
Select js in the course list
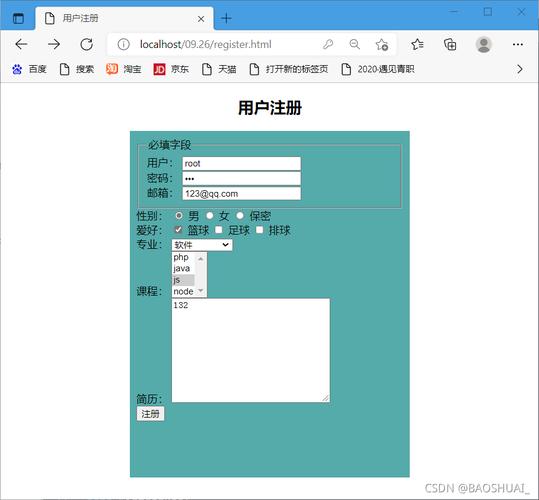[183, 280]
